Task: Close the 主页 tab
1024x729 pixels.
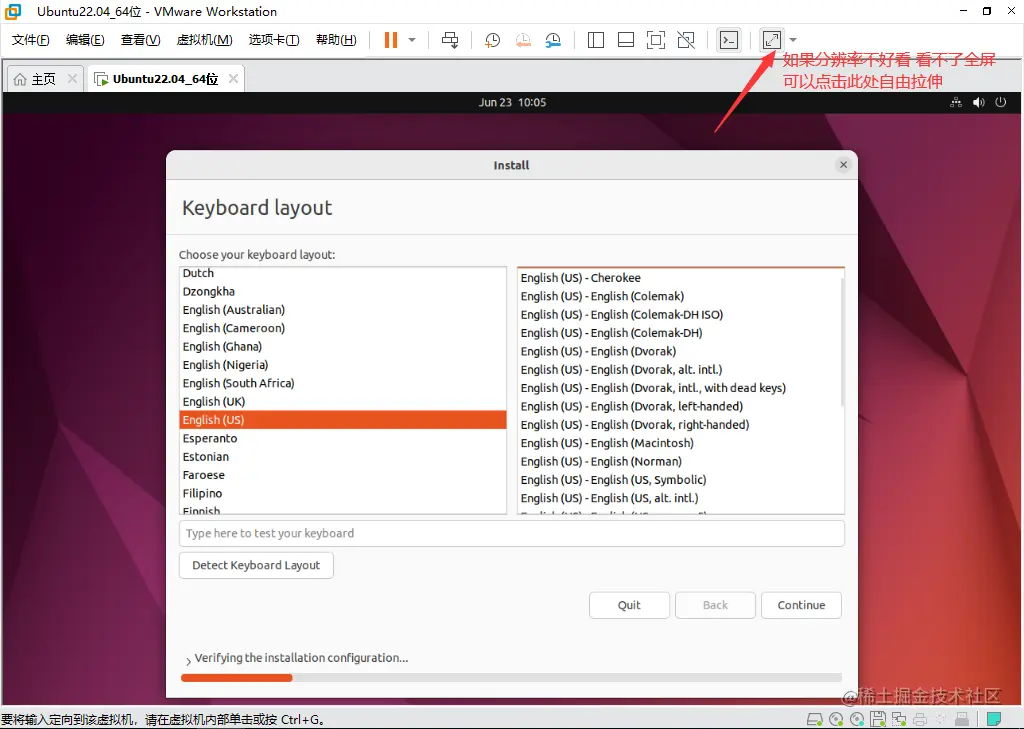Action: click(x=72, y=78)
